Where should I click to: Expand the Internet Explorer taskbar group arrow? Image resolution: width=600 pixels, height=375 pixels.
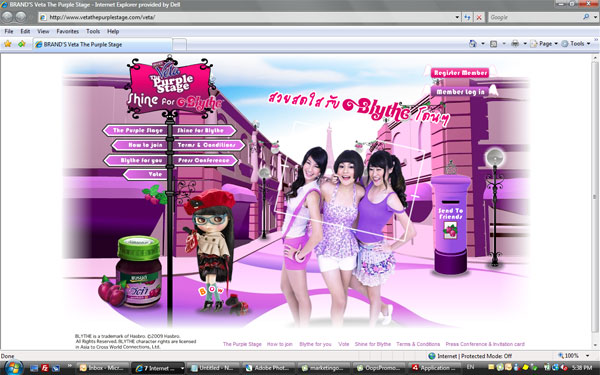pos(182,368)
